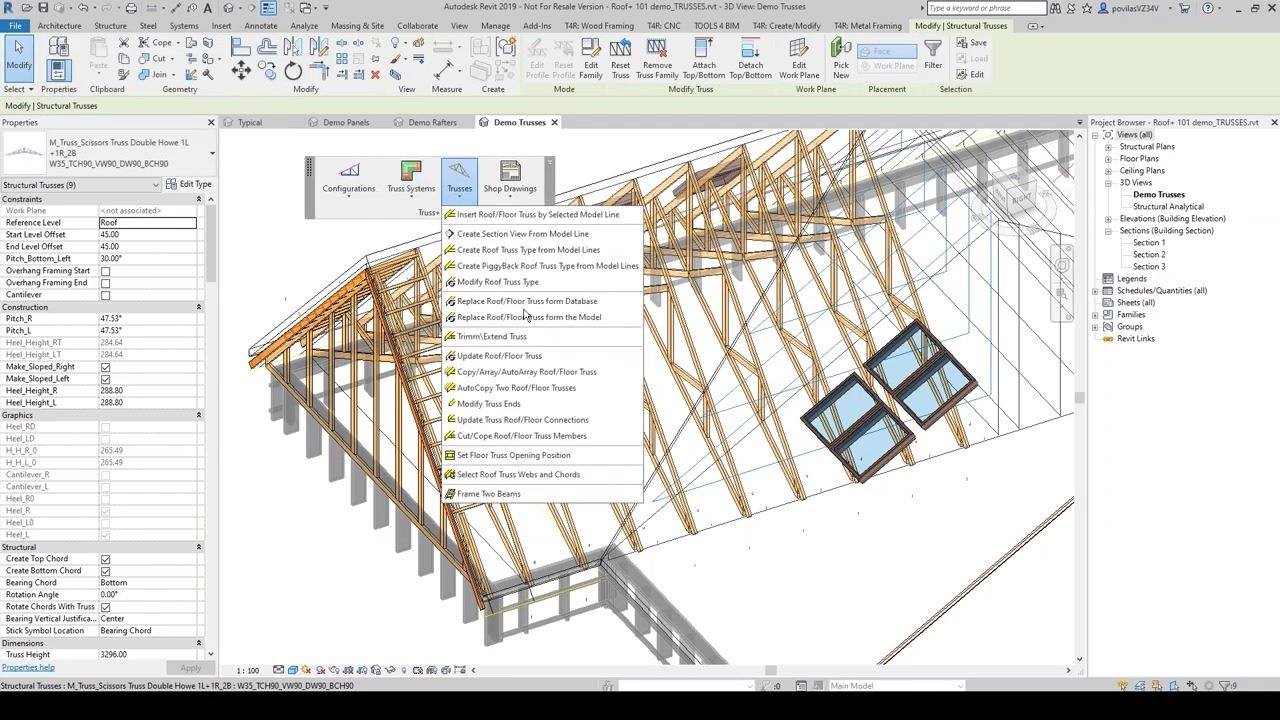Collapse the Construction properties section
Screen dimensions: 1280x720
tap(198, 307)
